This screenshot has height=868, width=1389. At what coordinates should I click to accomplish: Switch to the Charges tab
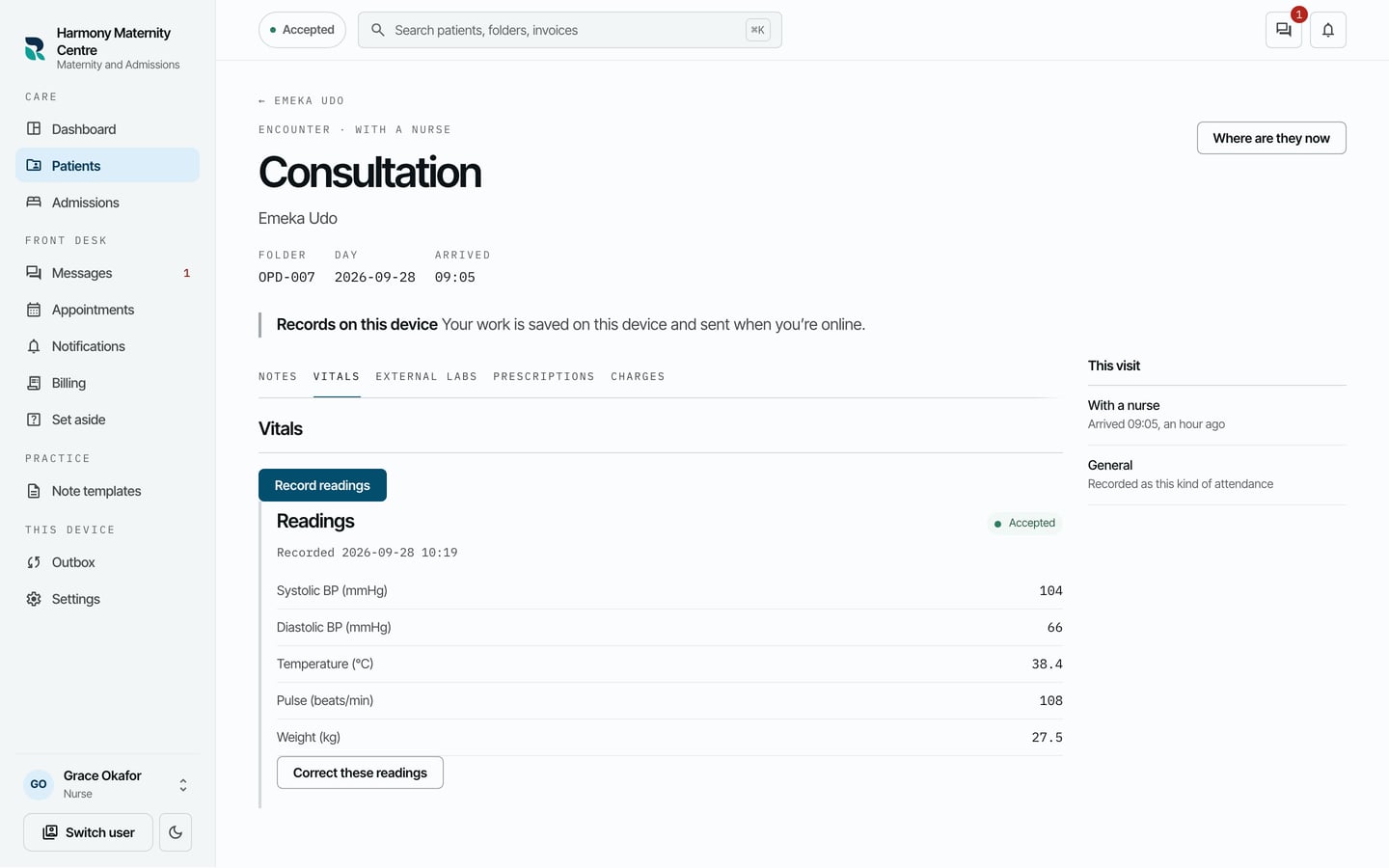[638, 377]
